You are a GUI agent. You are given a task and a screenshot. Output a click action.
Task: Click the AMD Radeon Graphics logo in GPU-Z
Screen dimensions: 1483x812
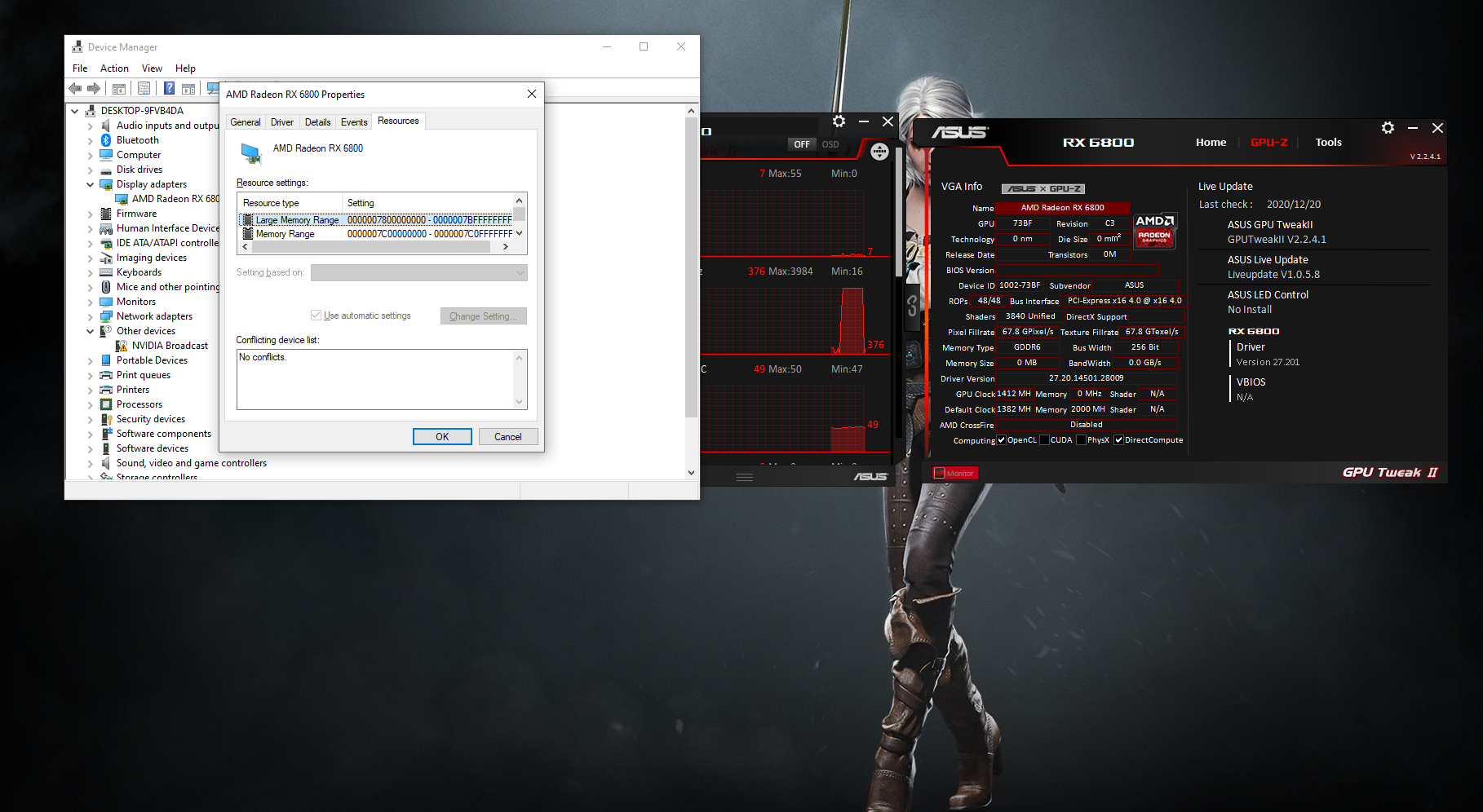[1155, 230]
